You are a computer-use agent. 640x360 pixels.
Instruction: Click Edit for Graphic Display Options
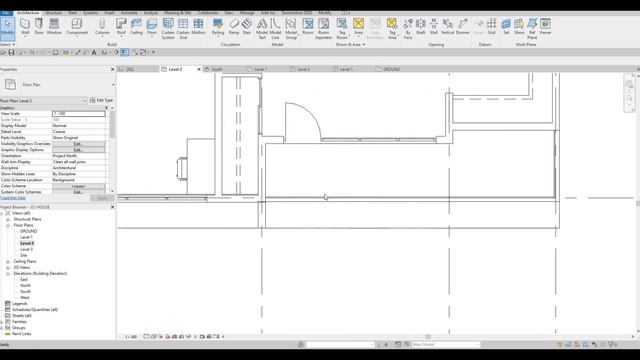78,150
